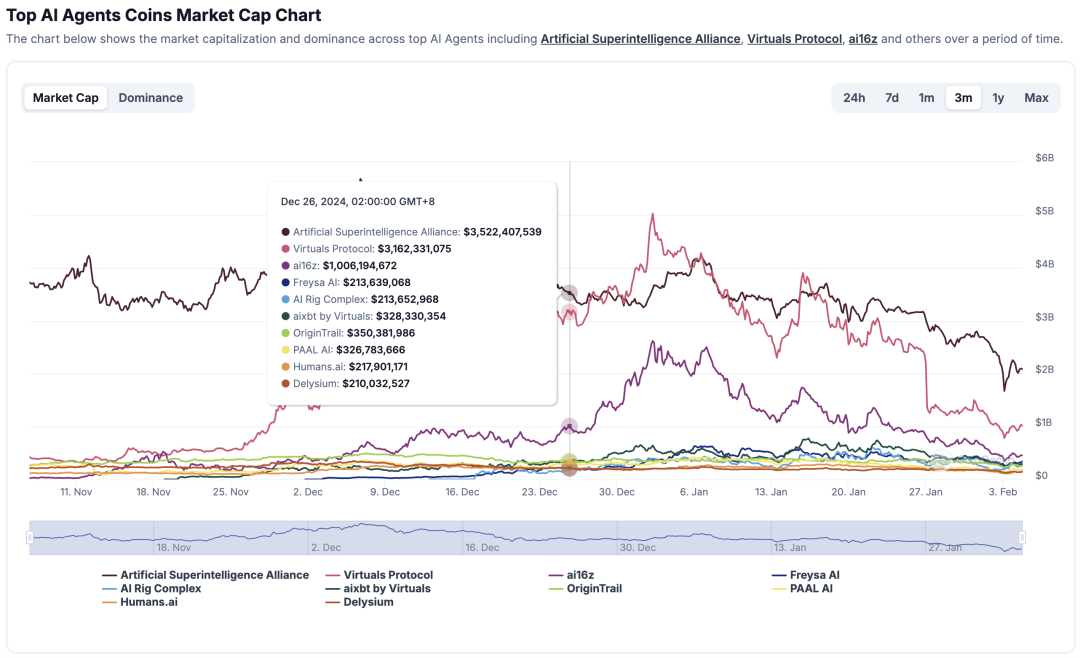Image resolution: width=1080 pixels, height=658 pixels.
Task: Select the 7d time range
Action: click(x=891, y=98)
